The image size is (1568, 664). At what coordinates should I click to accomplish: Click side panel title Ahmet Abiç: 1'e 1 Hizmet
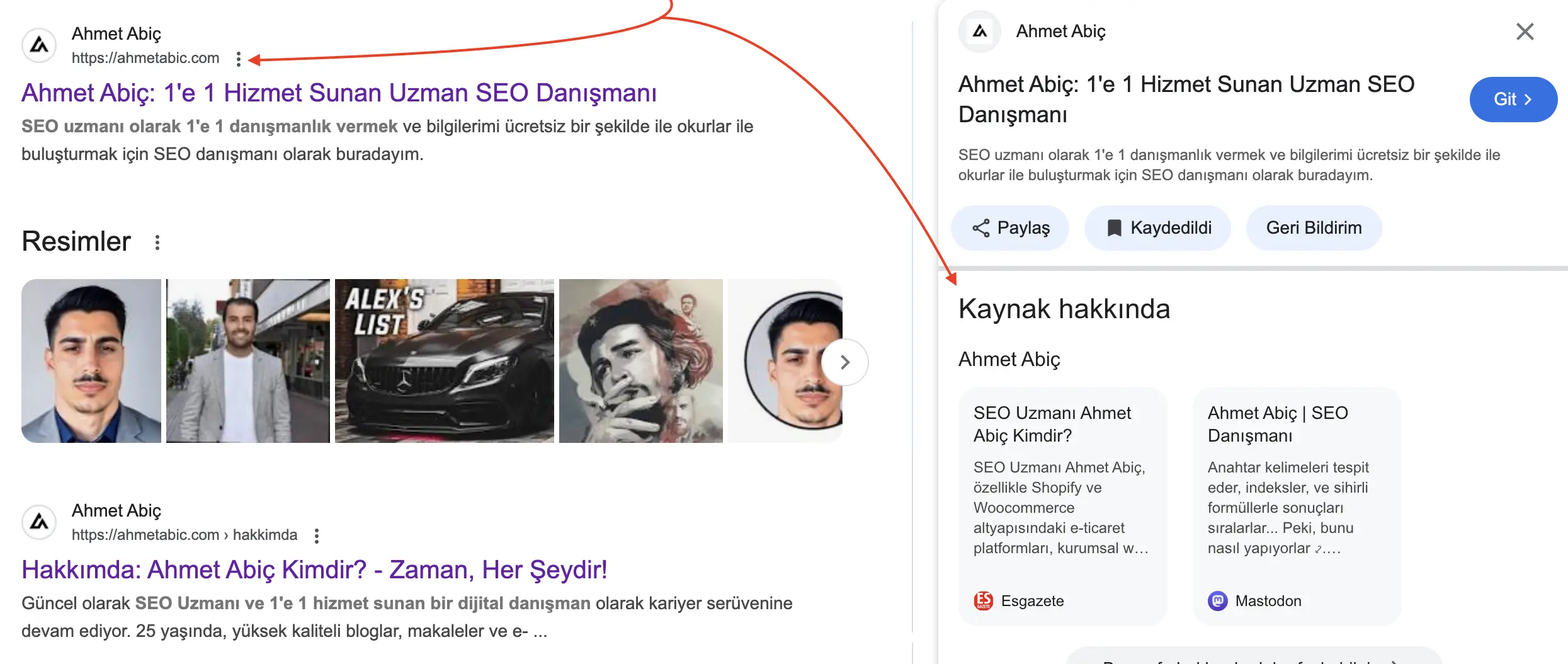[1186, 100]
